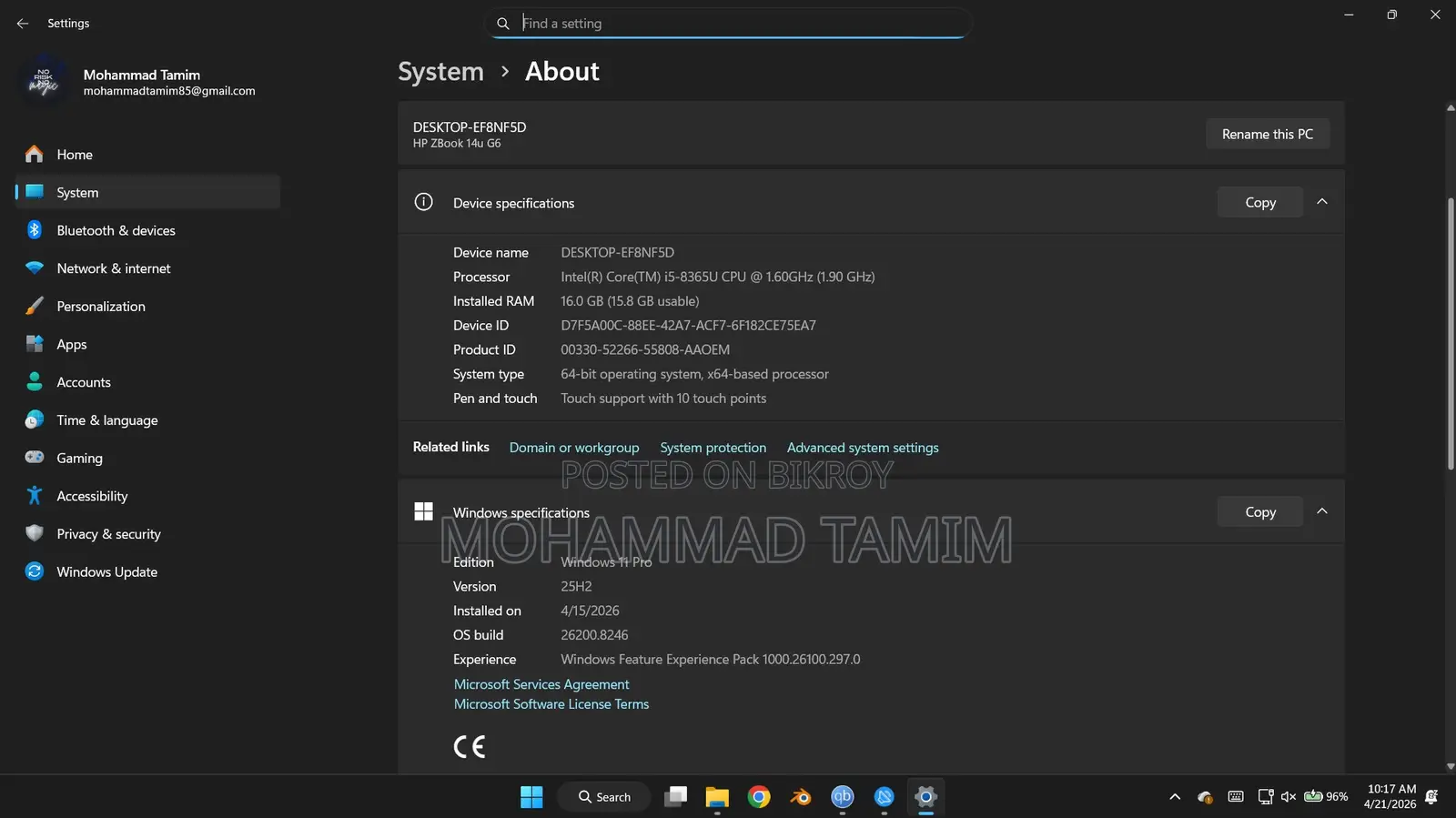
Task: Collapse the Device specifications section
Action: coord(1322,202)
